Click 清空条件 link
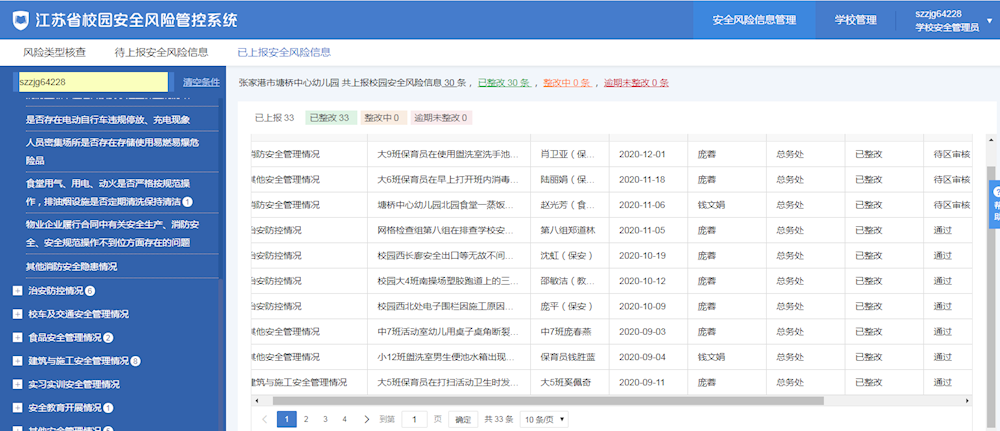Image resolution: width=1000 pixels, height=431 pixels. click(x=201, y=82)
